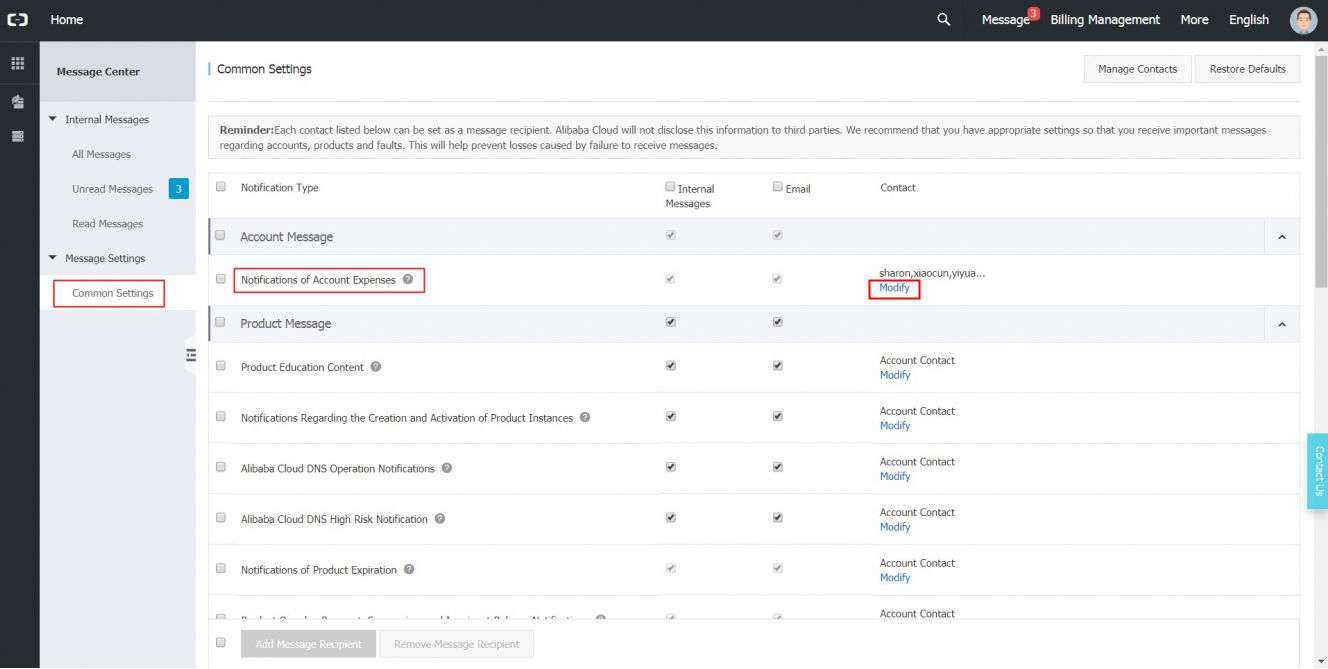The image size is (1328, 669).
Task: Open the Contact Us side tab
Action: [1318, 470]
